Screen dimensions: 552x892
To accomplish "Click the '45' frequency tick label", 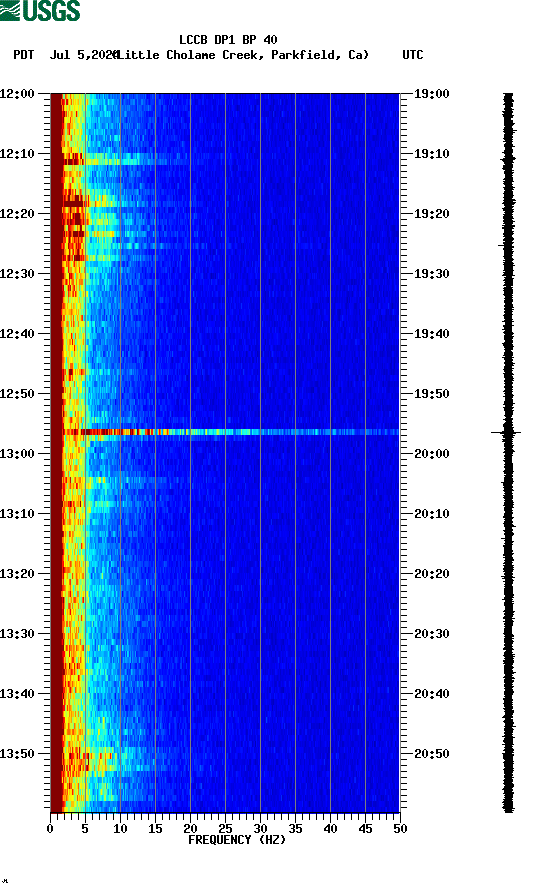I will (x=365, y=829).
